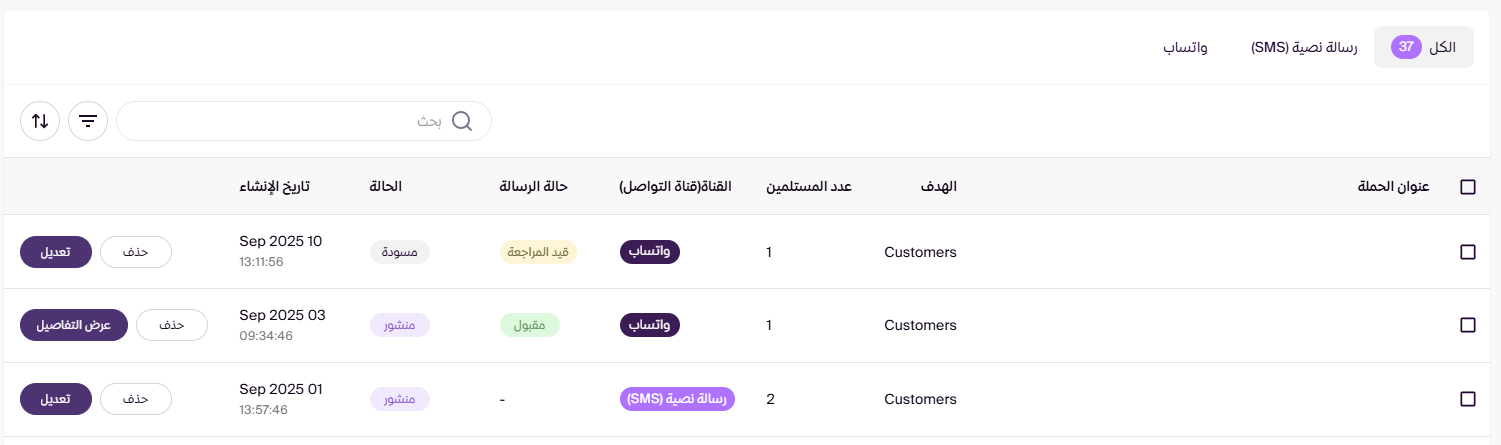Select the Sep 03 campaign row checkbox

(x=1468, y=325)
